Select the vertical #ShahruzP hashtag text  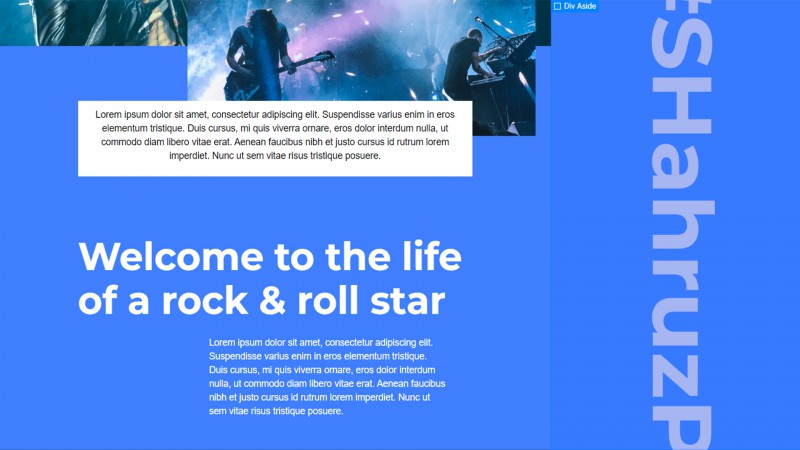tap(683, 225)
